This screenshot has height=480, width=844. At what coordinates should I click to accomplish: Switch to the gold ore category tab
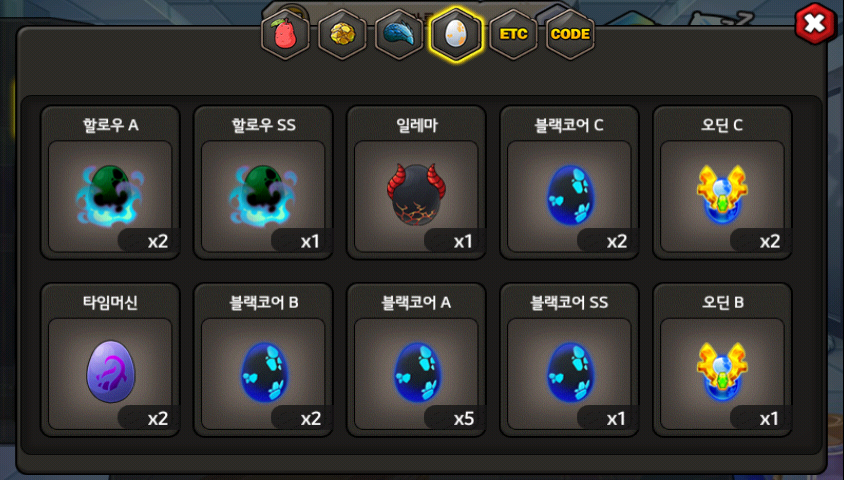[x=342, y=34]
